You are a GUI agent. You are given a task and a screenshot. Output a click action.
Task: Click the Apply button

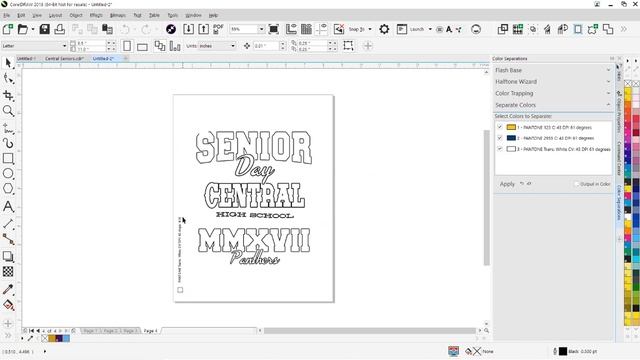[x=507, y=184]
